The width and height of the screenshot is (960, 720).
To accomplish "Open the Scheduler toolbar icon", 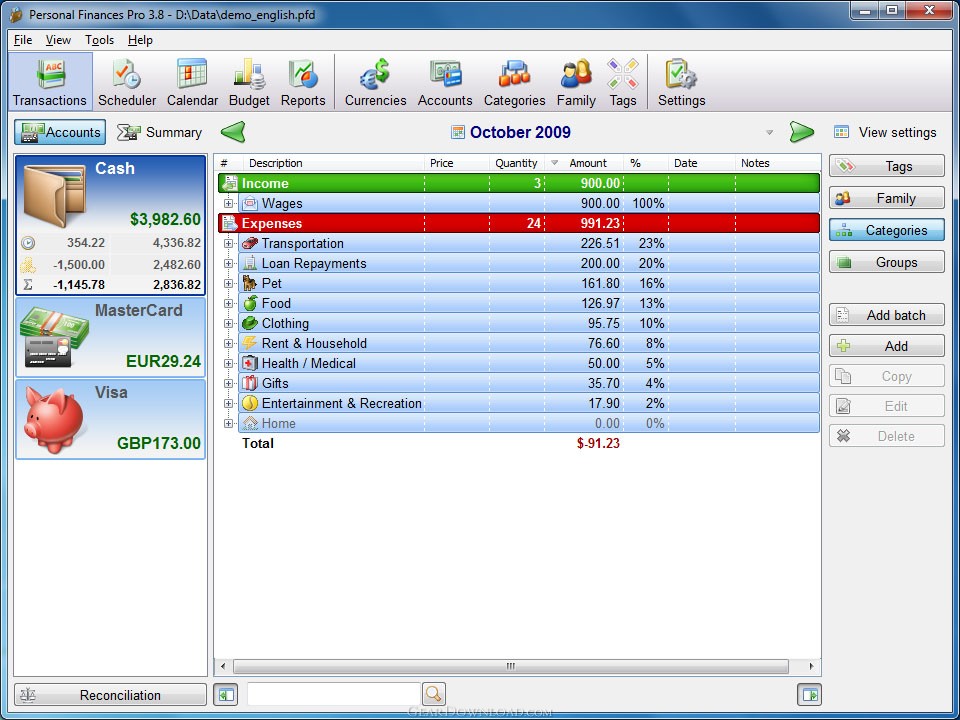I will [x=127, y=82].
